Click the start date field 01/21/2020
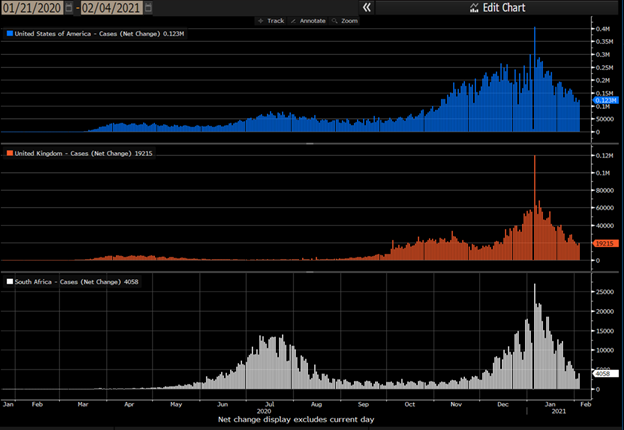 [x=31, y=8]
